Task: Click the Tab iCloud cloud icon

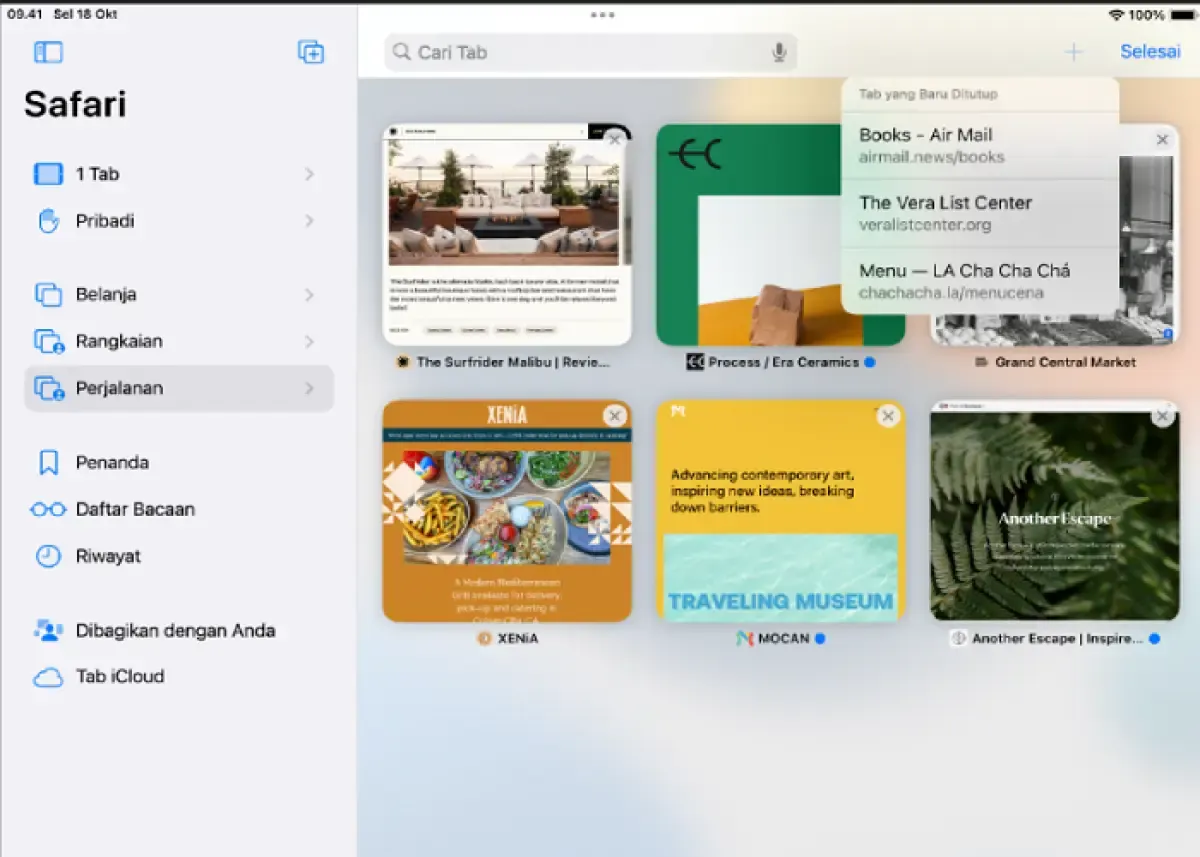Action: click(x=48, y=677)
